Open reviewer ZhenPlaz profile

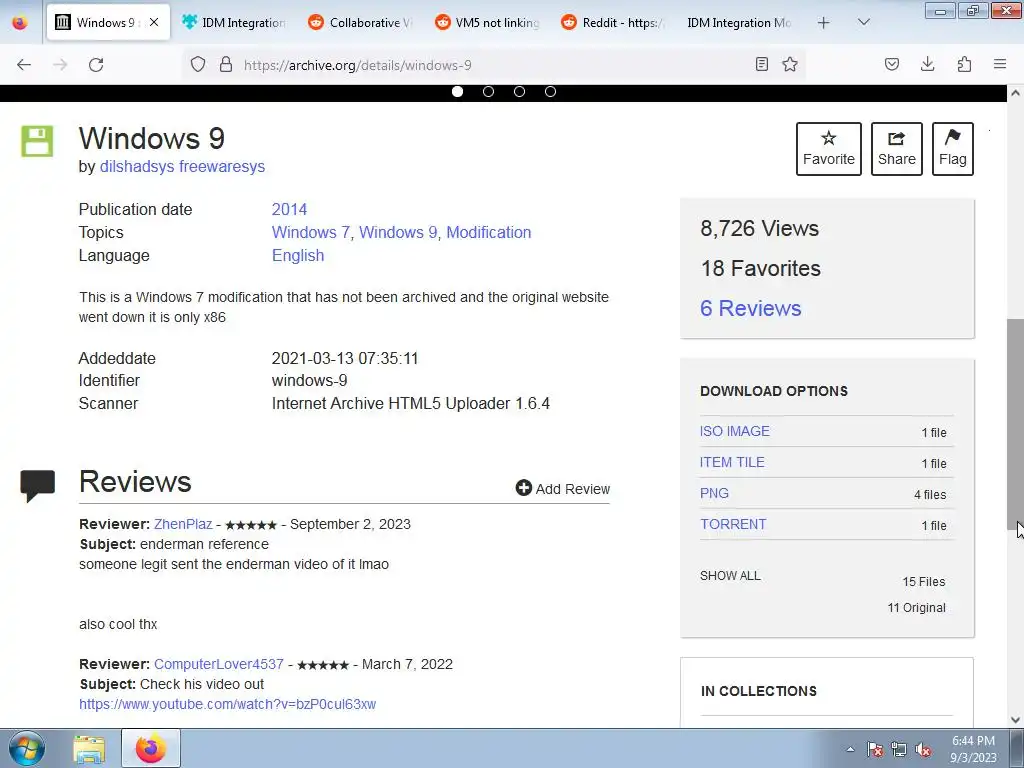coord(183,524)
